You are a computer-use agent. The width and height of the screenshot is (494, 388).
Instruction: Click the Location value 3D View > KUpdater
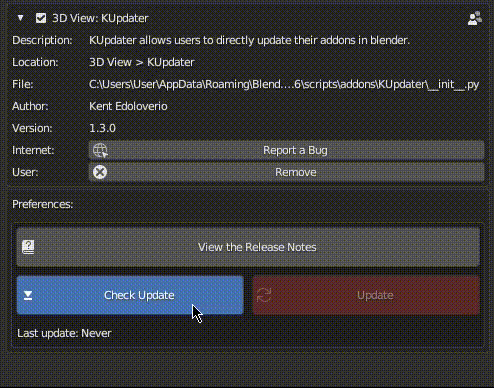(x=142, y=62)
